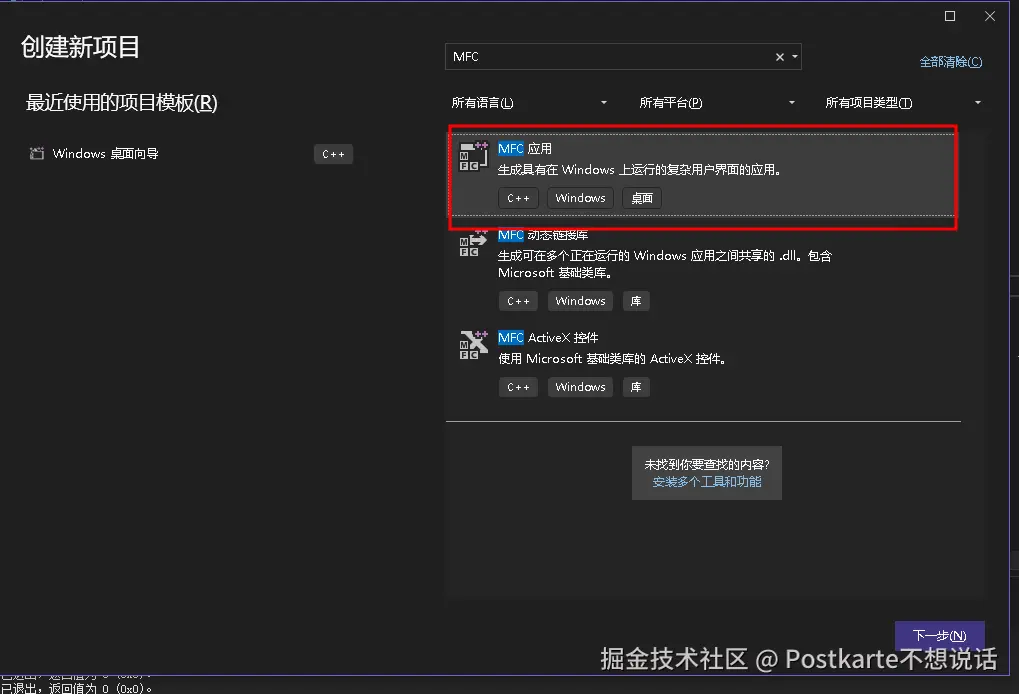Click the 下一步 button
The height and width of the screenshot is (694, 1019).
[939, 636]
